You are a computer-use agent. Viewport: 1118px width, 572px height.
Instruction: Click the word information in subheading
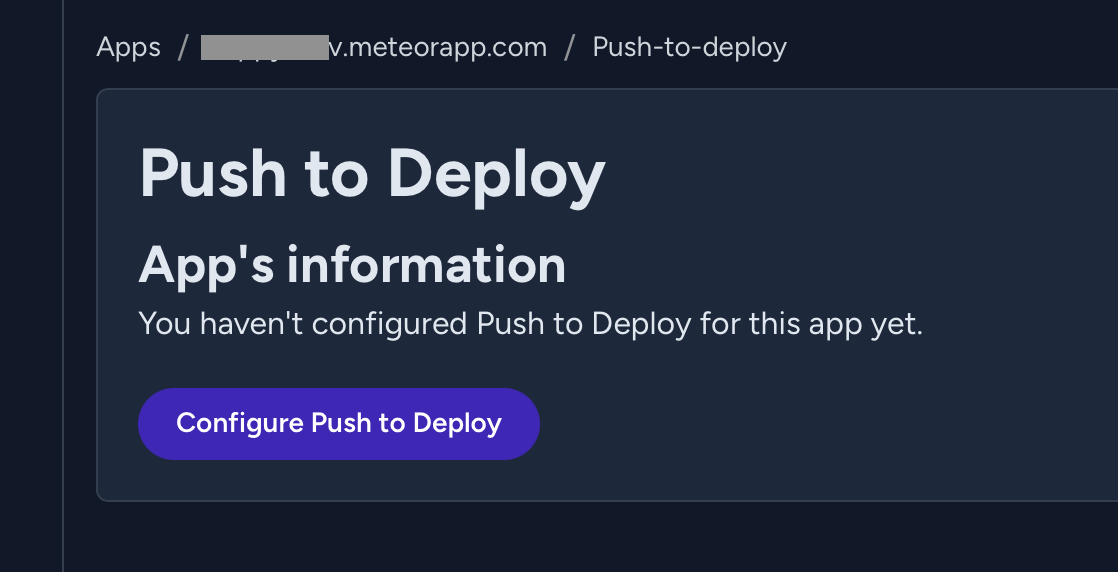pos(426,265)
